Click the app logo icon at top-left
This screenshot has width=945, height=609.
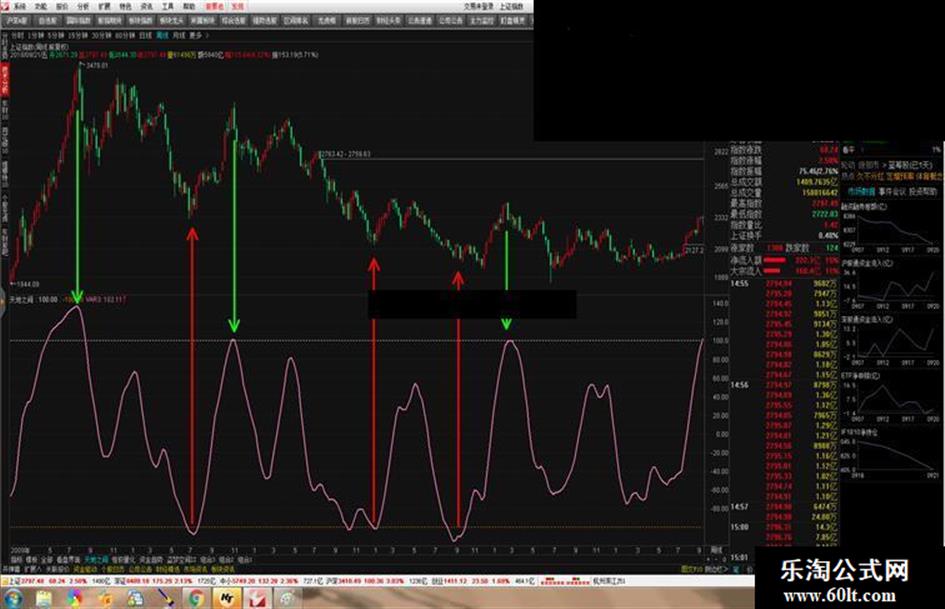(5, 6)
